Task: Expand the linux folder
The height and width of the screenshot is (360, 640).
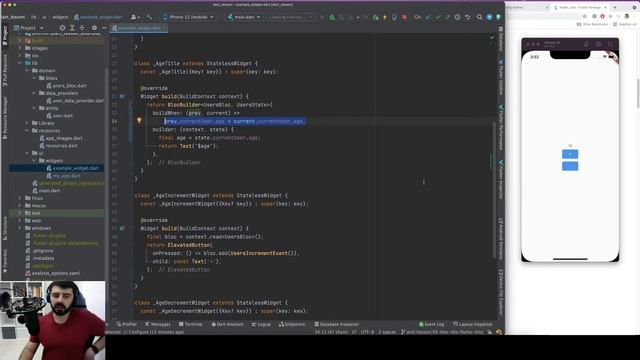Action: 20,198
